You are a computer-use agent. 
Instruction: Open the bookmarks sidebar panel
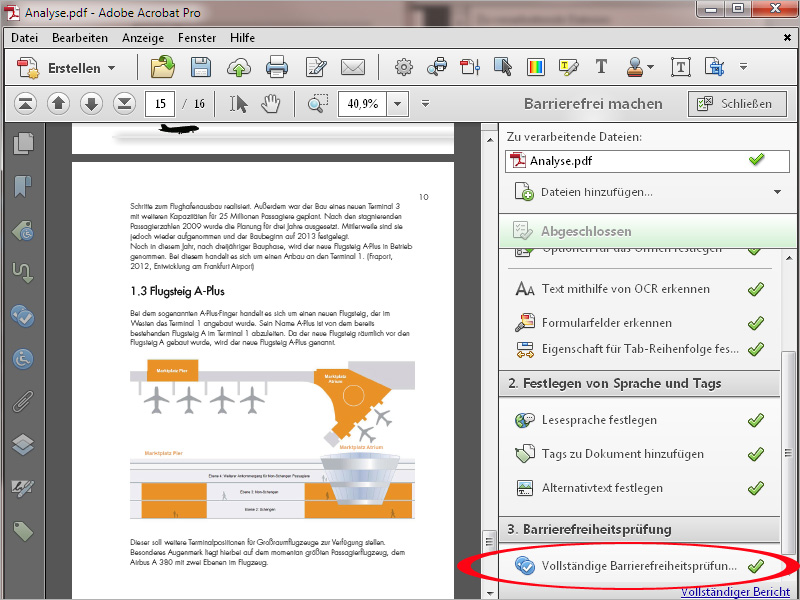pyautogui.click(x=23, y=187)
